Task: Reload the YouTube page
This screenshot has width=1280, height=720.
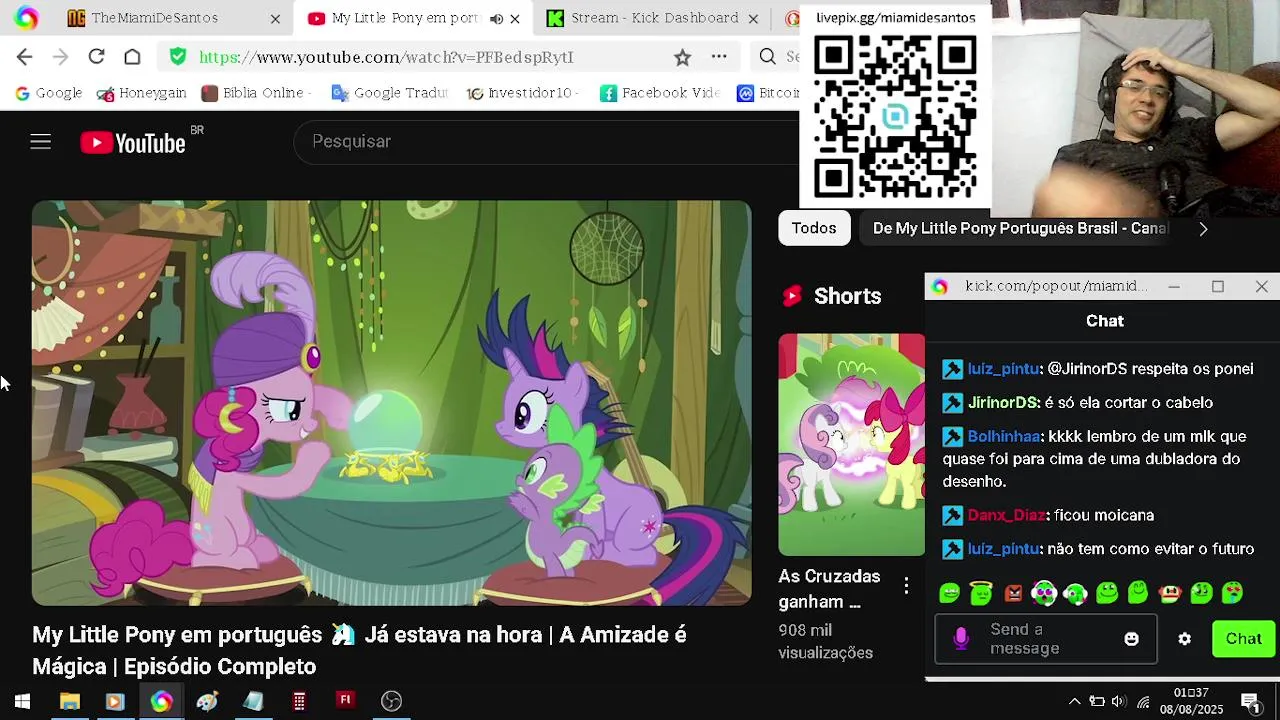Action: [x=96, y=57]
